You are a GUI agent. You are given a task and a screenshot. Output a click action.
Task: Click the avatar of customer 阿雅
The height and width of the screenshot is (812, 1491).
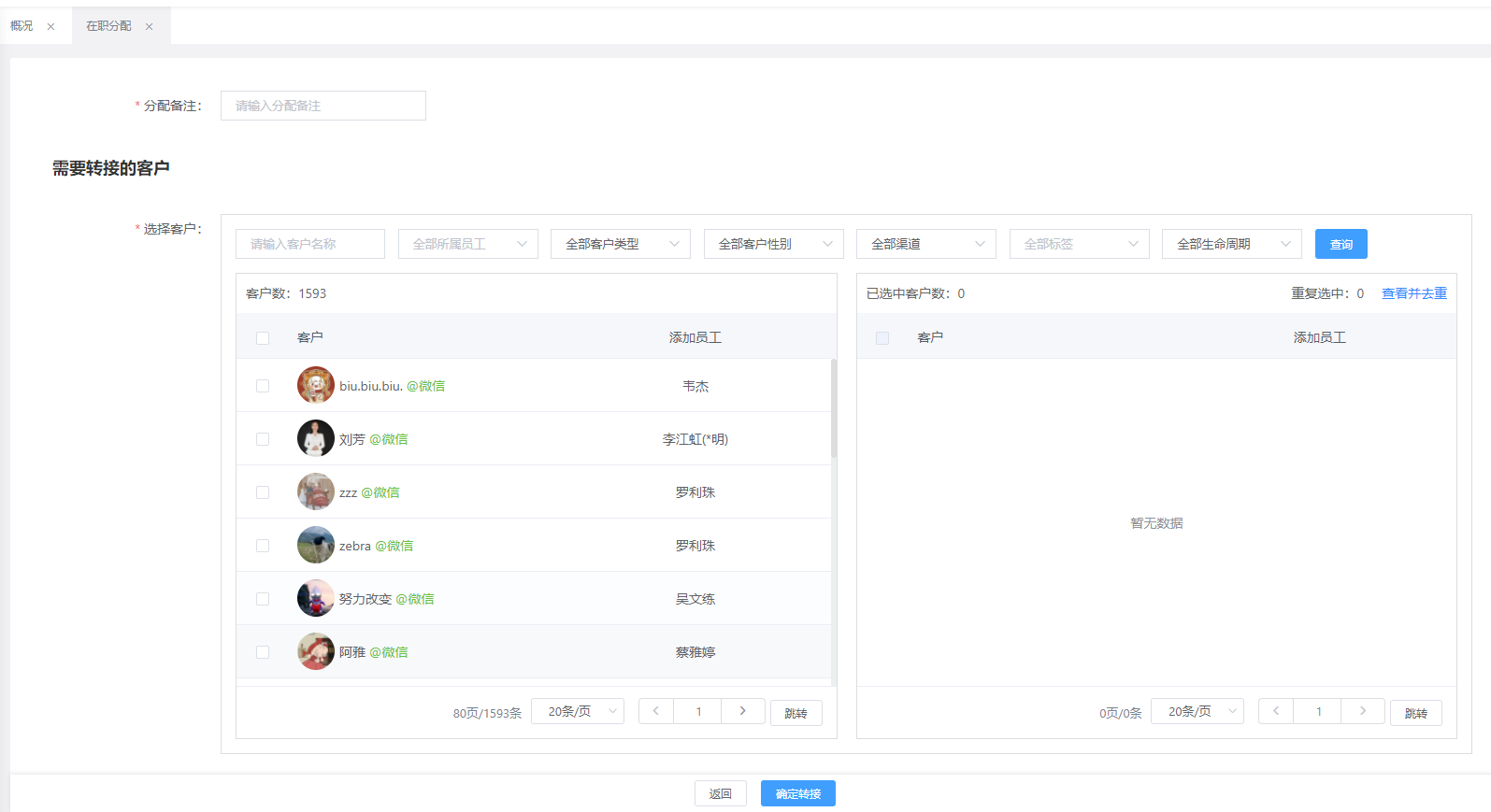pos(316,651)
